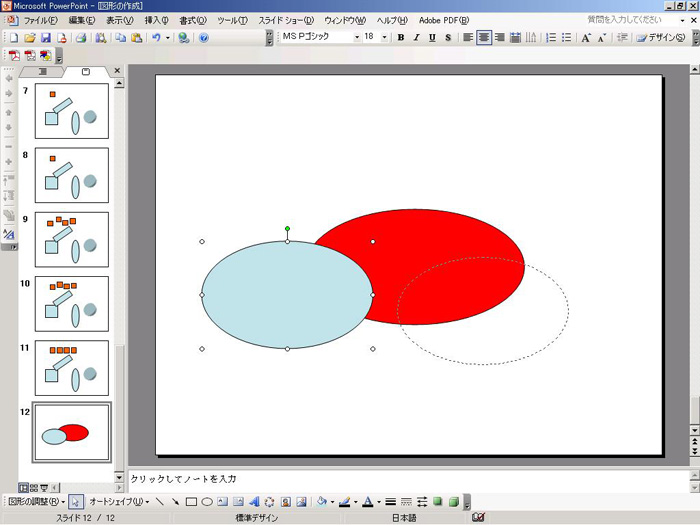Open the 図形の調整 draw menu
Image resolution: width=700 pixels, height=525 pixels.
[x=36, y=502]
